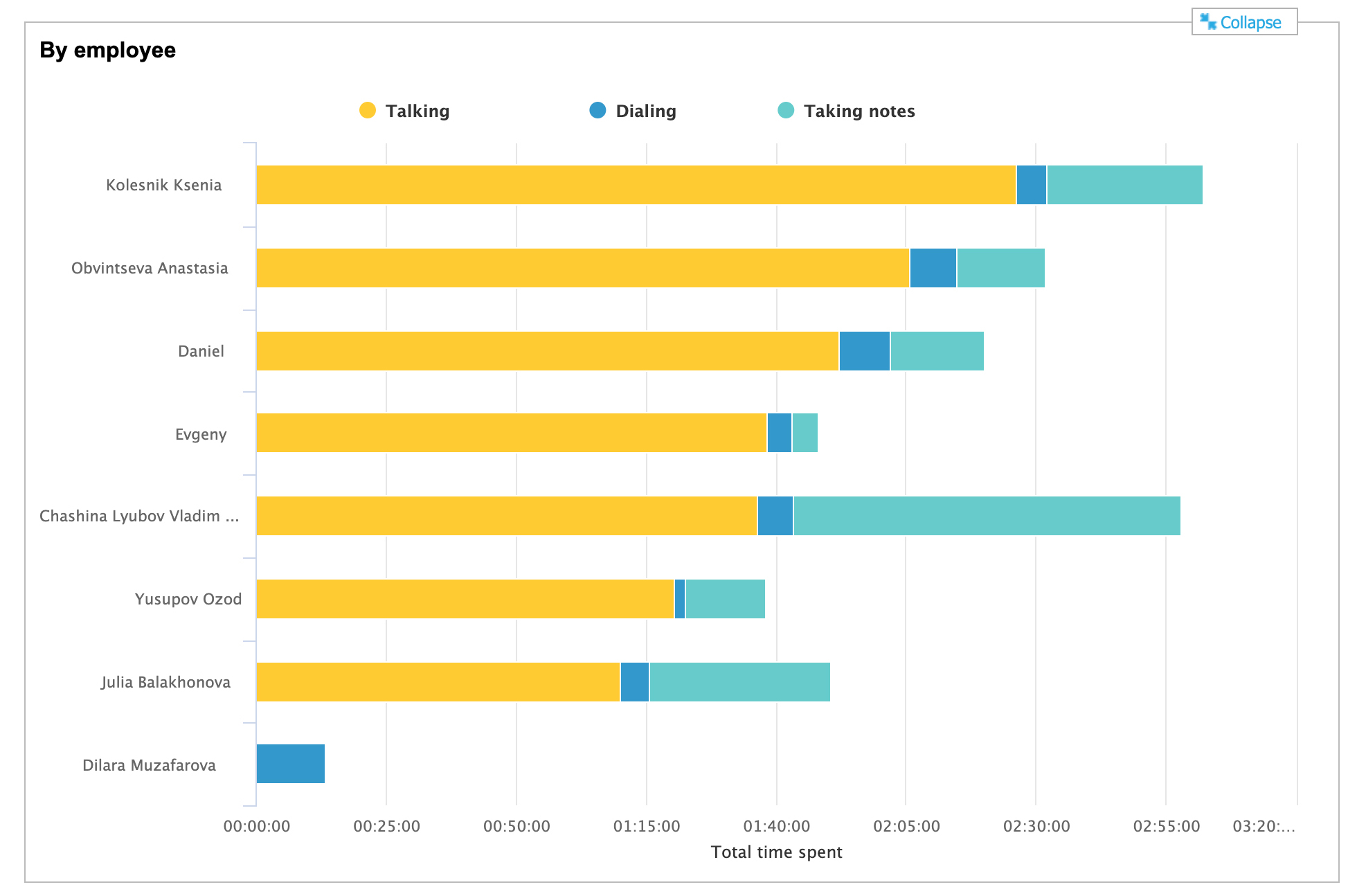Toggle the Talking series legend
Screen dimensions: 1366x896
point(417,111)
